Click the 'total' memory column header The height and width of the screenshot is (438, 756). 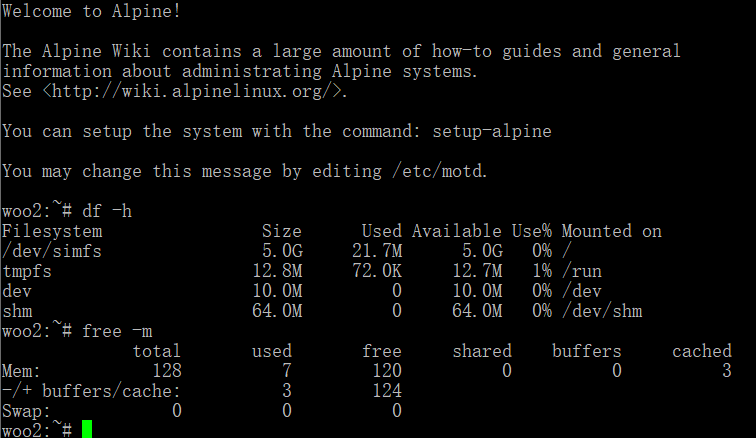pyautogui.click(x=157, y=351)
